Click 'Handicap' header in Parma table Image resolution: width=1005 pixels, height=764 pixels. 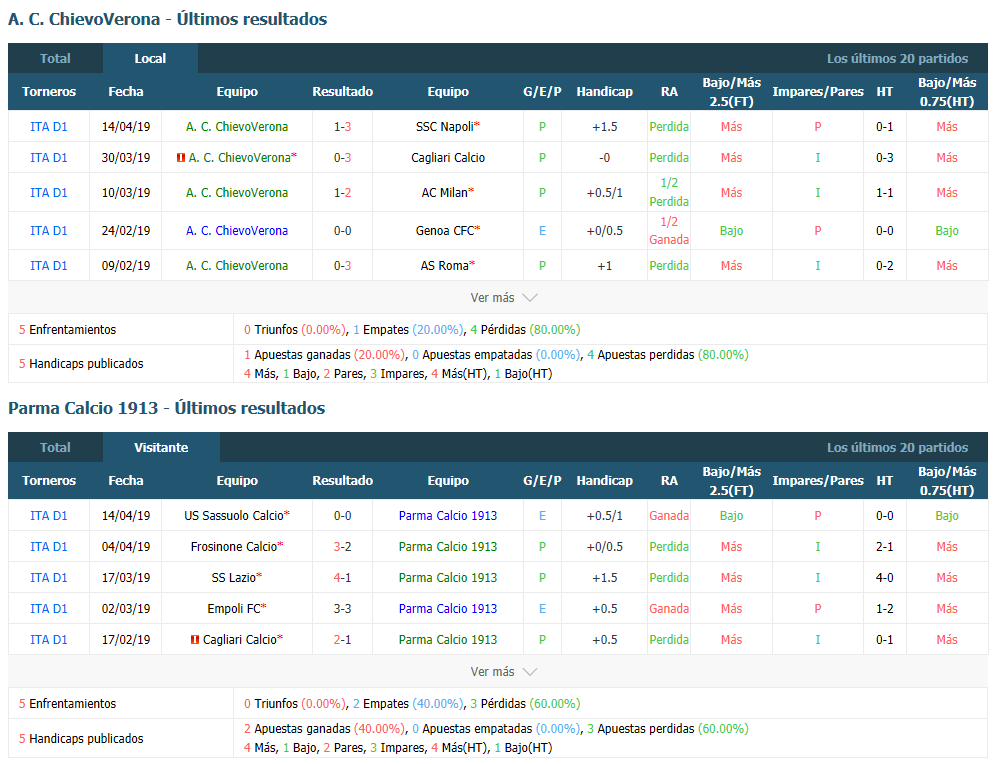pos(604,481)
